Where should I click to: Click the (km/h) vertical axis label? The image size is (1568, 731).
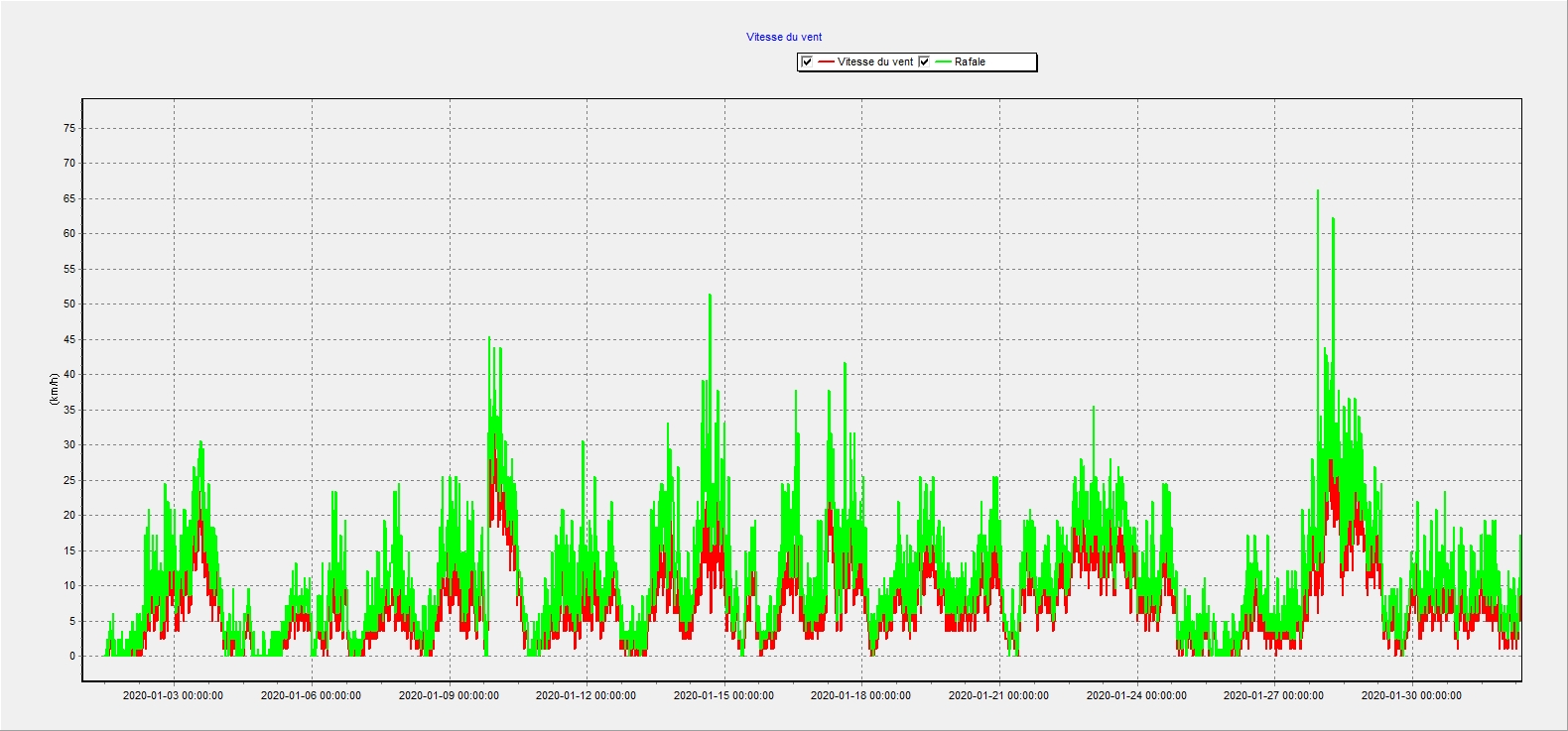tap(54, 389)
